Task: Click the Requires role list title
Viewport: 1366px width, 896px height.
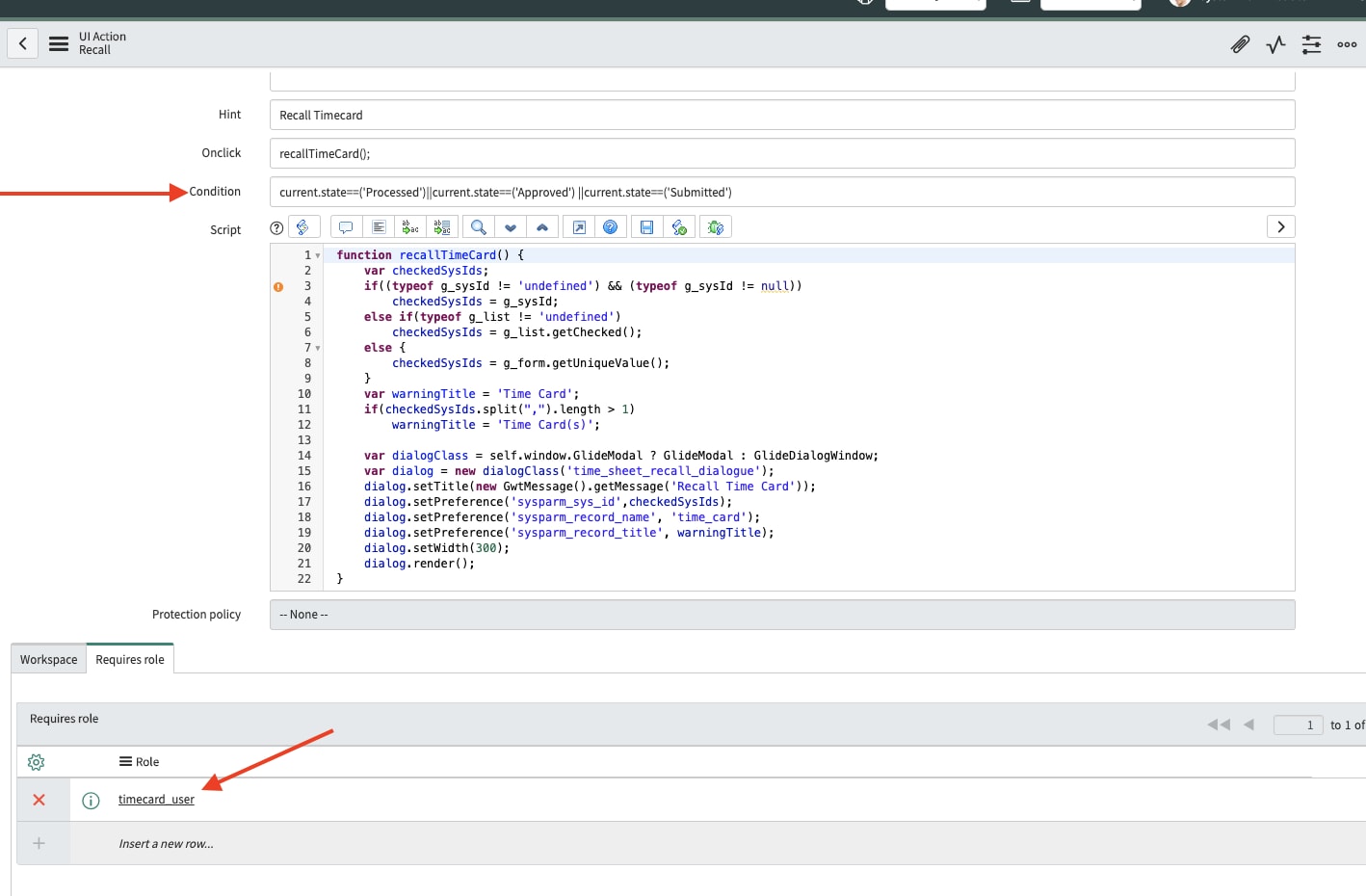Action: click(64, 719)
